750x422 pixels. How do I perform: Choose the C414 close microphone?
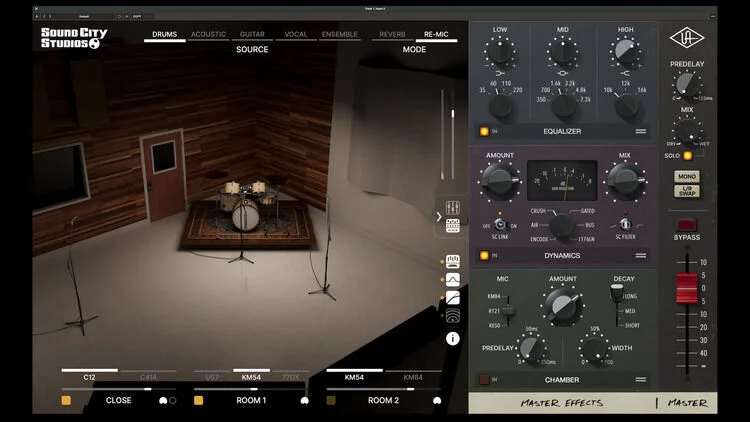point(148,375)
